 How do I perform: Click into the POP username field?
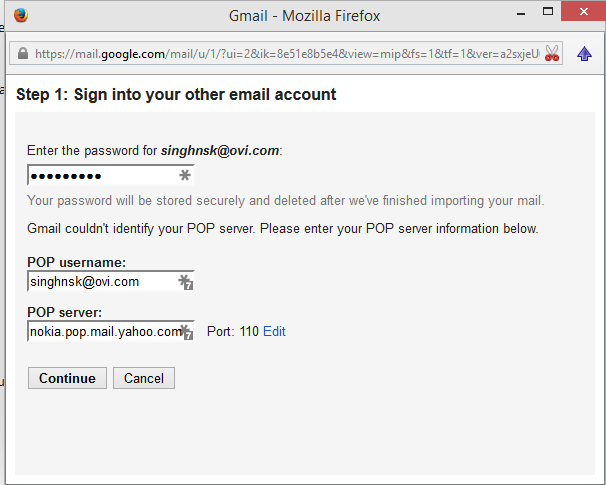[111, 281]
